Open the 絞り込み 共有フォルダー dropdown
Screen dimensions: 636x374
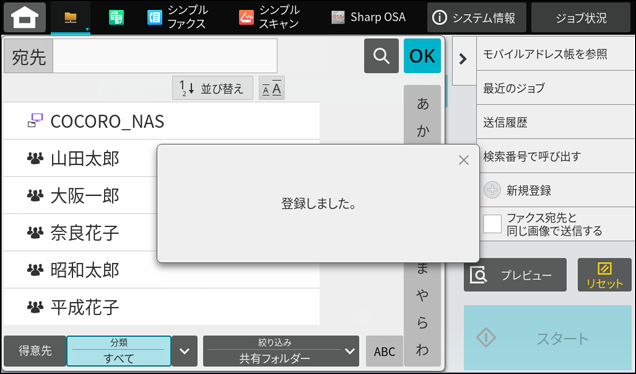coord(281,351)
